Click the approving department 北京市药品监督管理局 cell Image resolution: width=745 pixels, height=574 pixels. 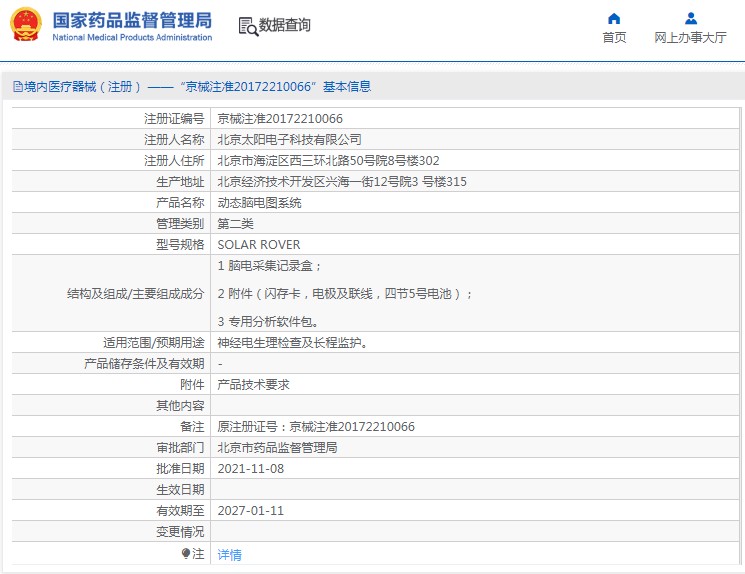point(277,448)
